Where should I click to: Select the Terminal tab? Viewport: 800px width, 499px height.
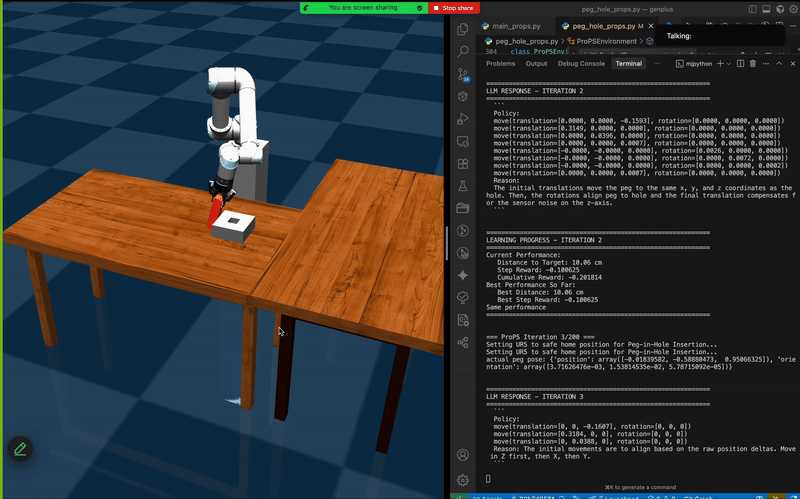(x=629, y=64)
